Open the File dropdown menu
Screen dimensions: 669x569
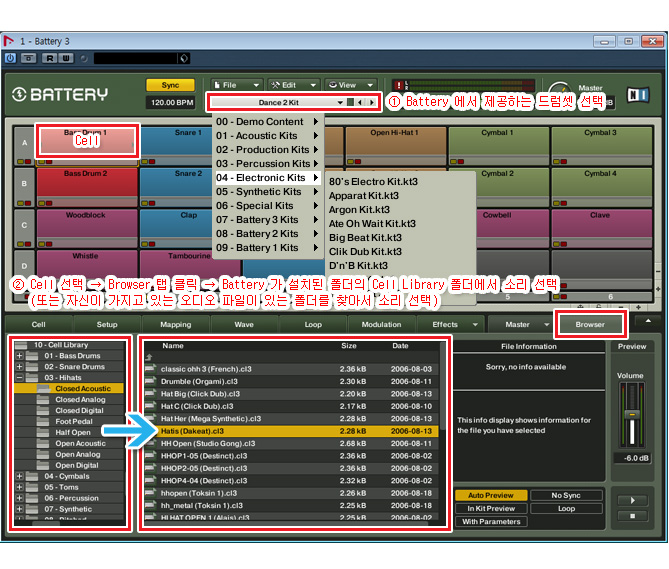click(237, 85)
